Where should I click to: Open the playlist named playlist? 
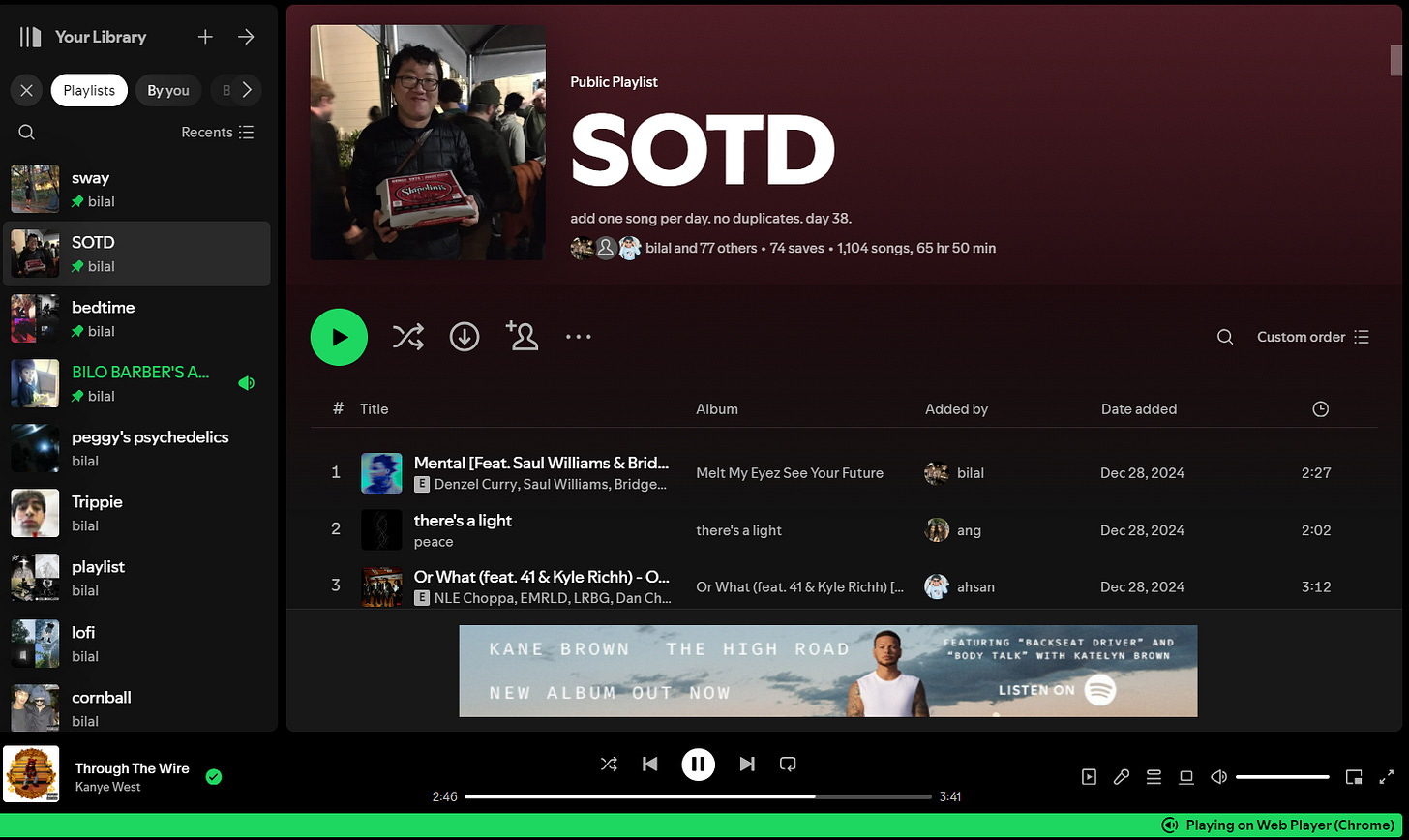136,578
